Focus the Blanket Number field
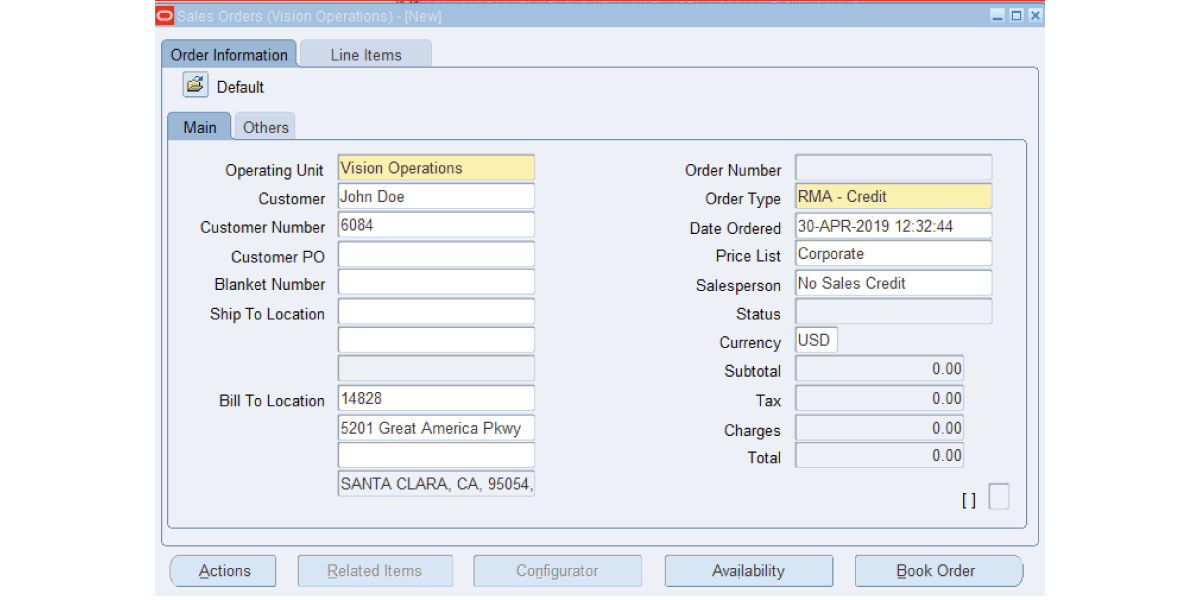The height and width of the screenshot is (600, 1200). point(436,283)
